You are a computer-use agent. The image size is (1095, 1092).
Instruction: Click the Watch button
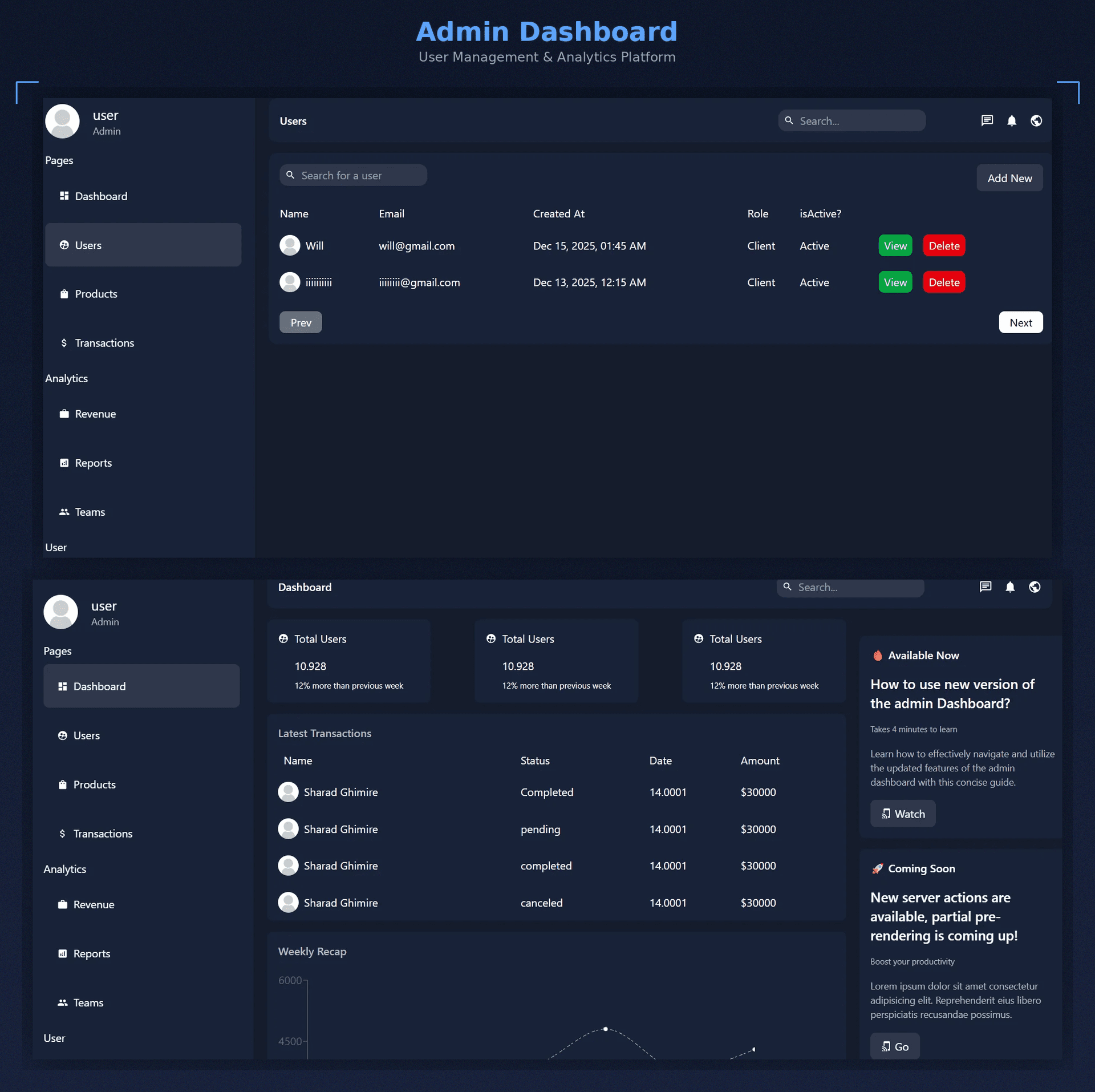point(902,814)
